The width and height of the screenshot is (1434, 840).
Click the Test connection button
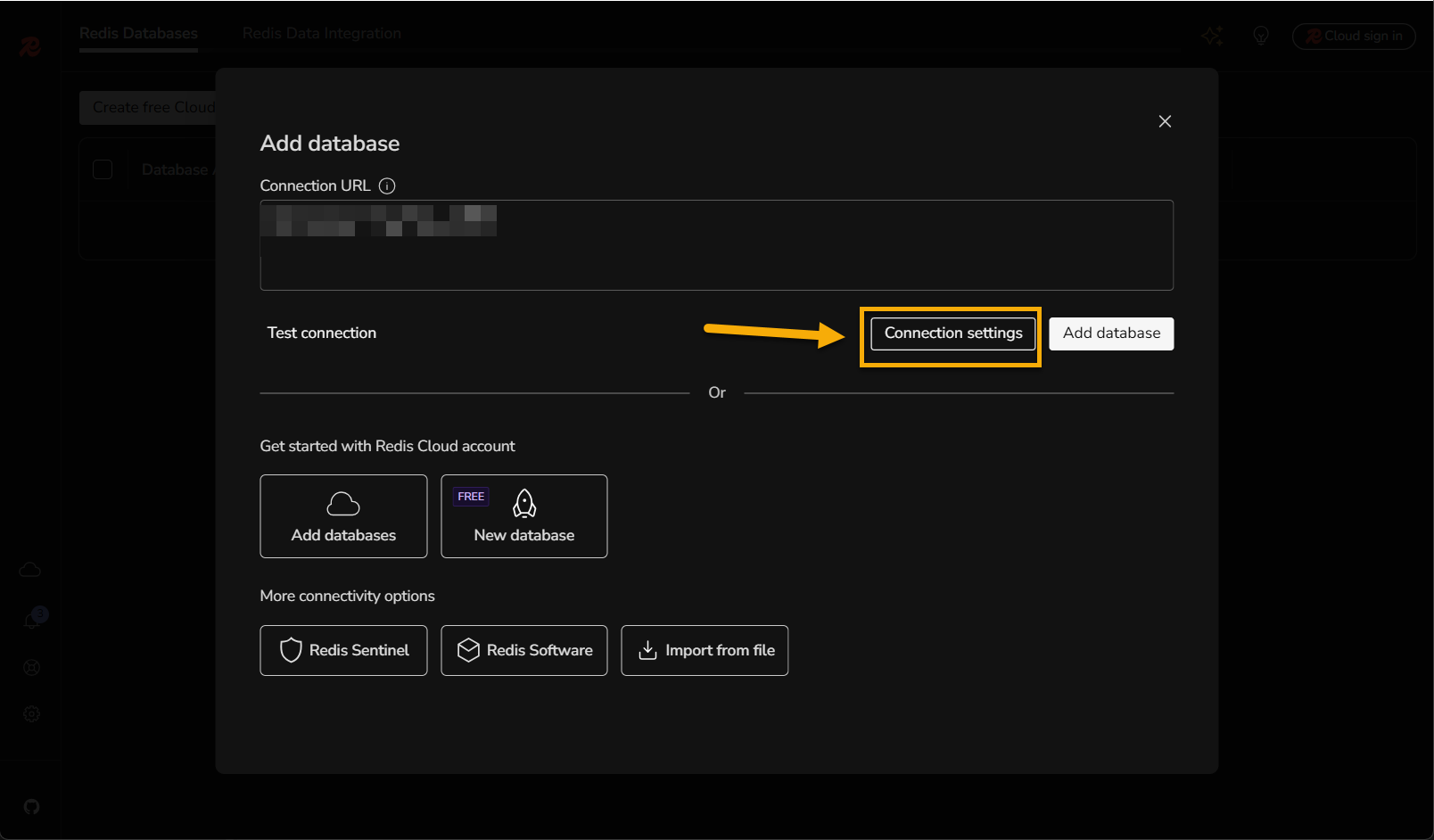(322, 334)
